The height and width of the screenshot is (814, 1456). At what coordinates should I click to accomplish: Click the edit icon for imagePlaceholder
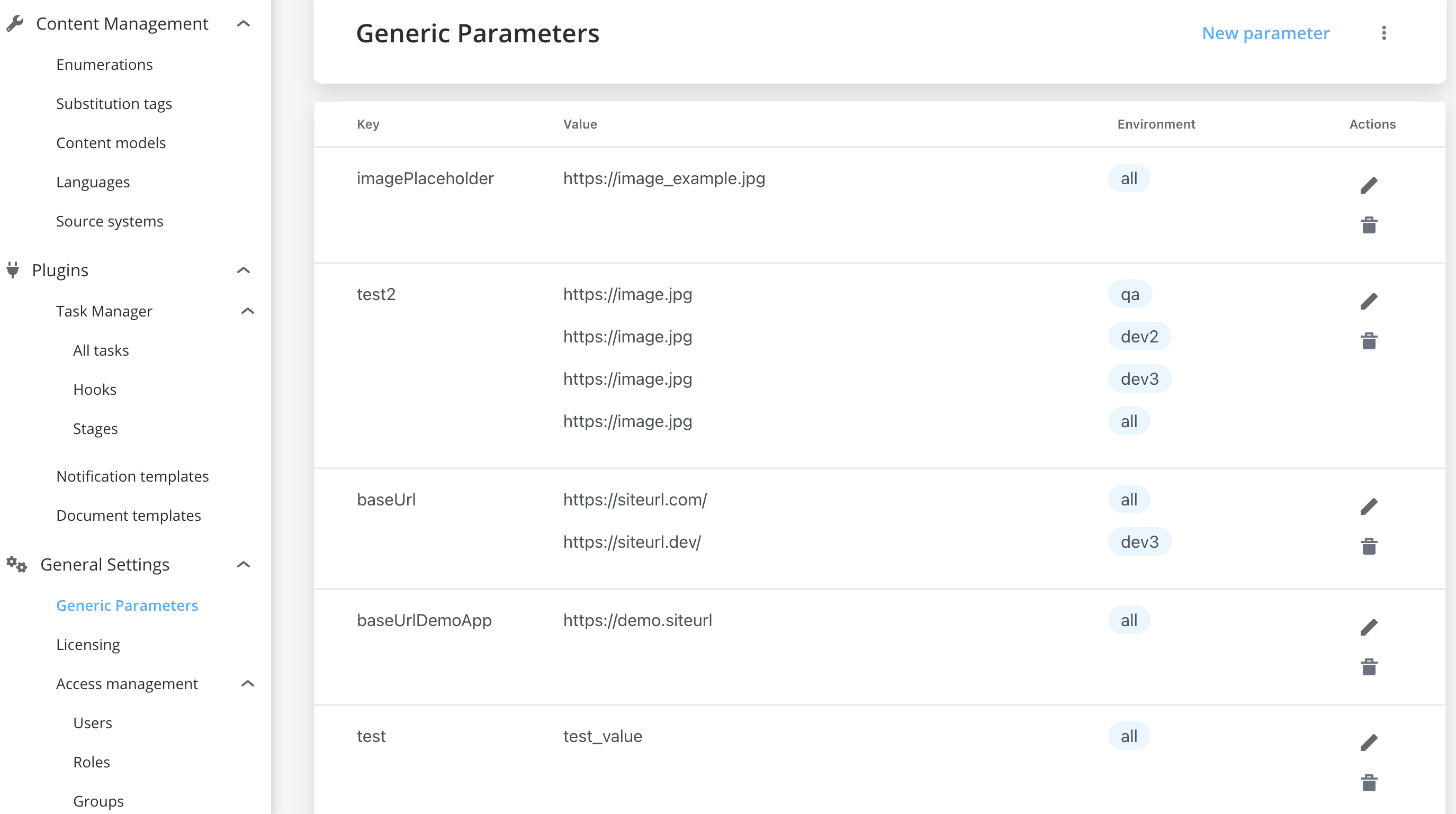pos(1369,184)
